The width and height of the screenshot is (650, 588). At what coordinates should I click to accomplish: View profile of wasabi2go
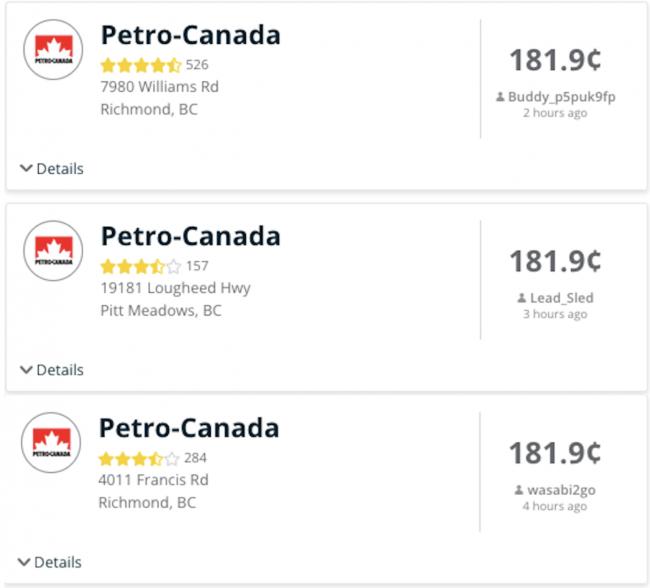coord(561,490)
